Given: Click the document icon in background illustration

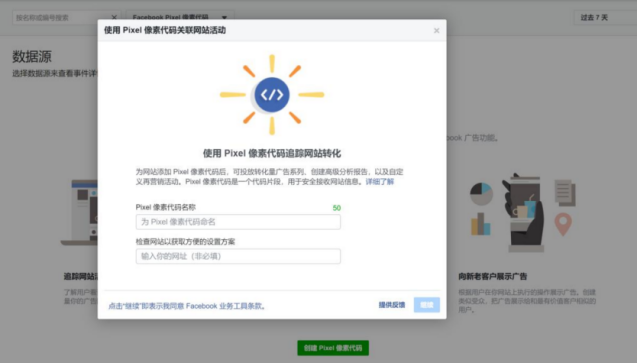Looking at the screenshot, I should 565,192.
